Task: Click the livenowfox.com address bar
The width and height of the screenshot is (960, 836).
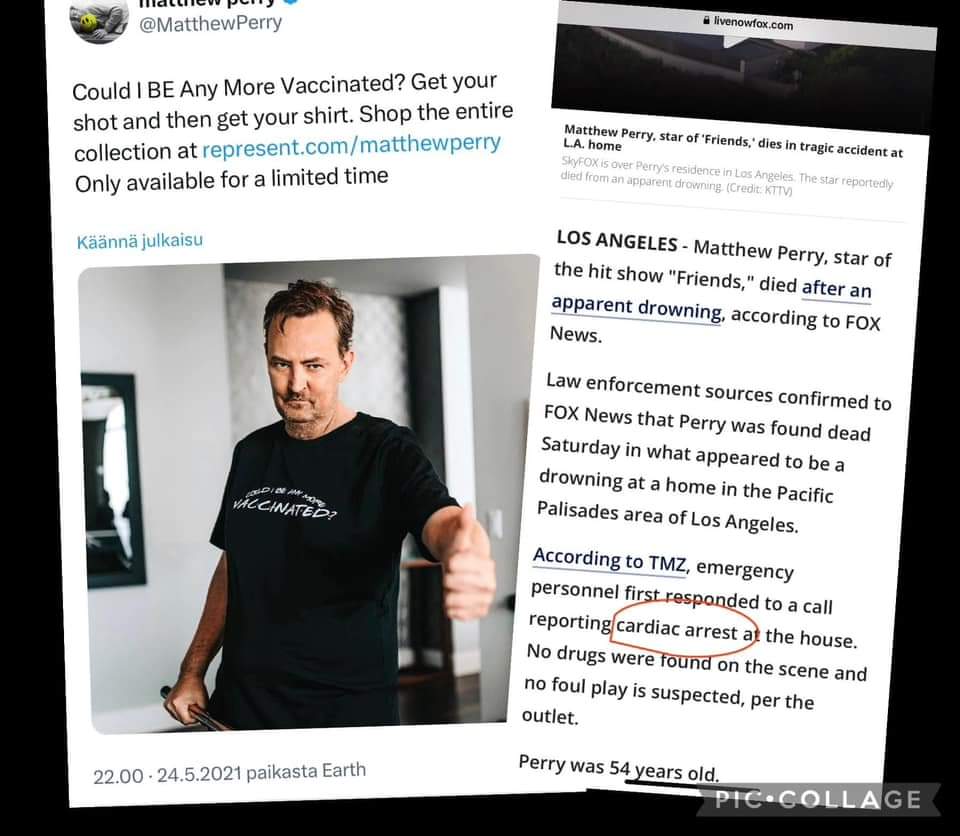Action: [751, 20]
